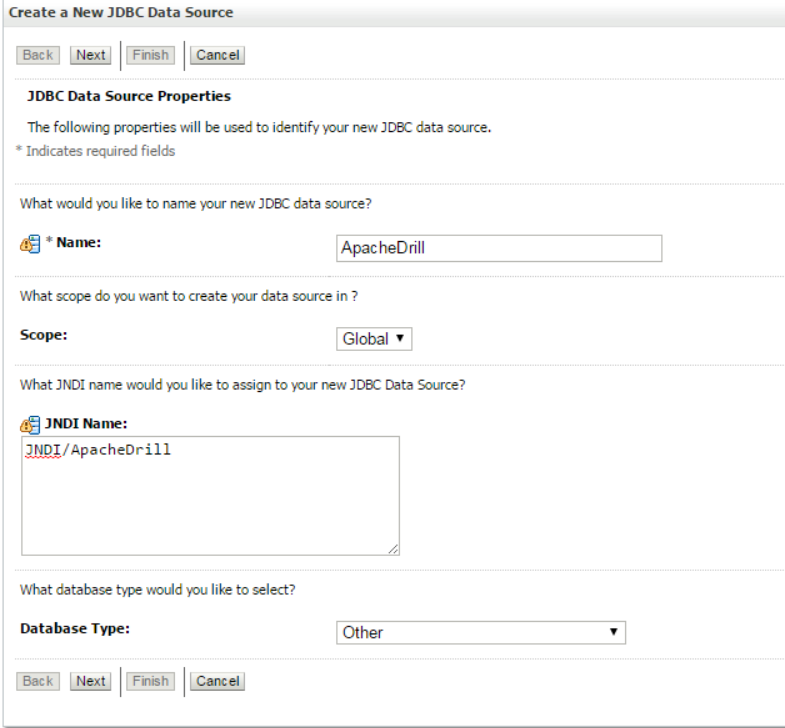Click the top Back button
The width and height of the screenshot is (785, 728).
(38, 55)
